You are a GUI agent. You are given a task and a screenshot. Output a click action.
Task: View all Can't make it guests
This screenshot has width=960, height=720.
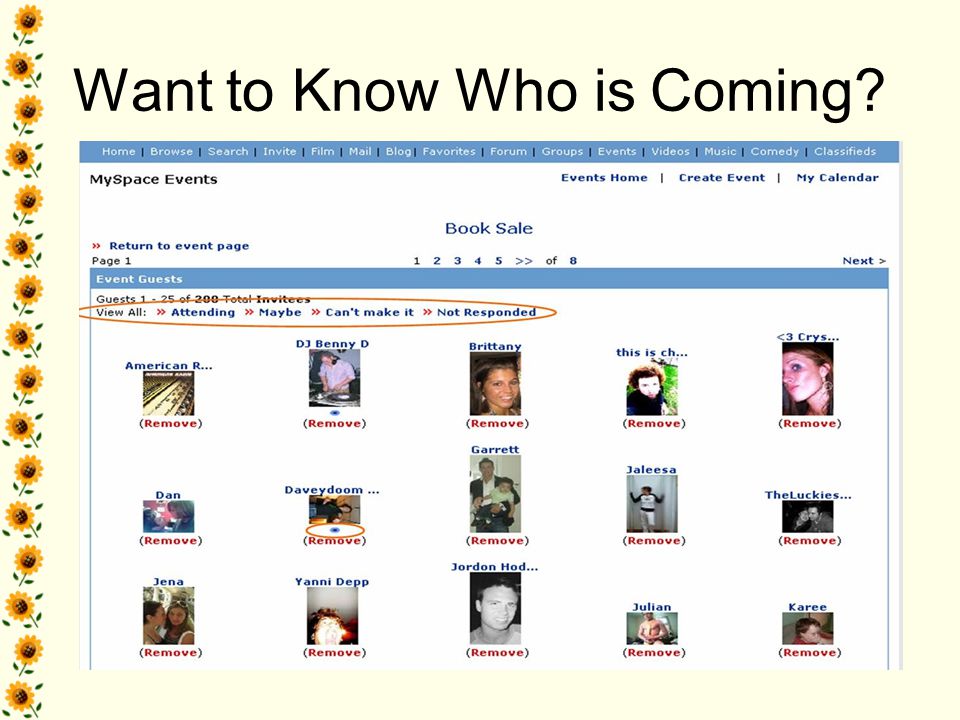pyautogui.click(x=369, y=312)
